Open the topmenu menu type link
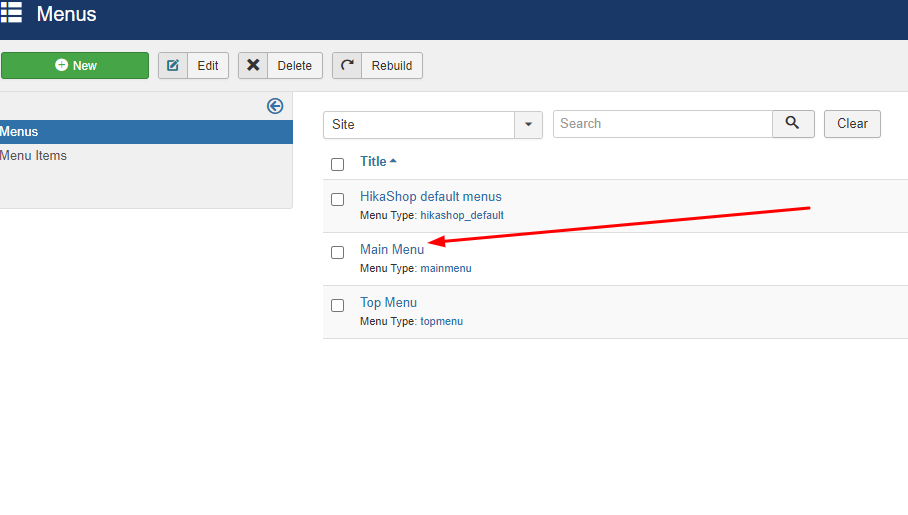 (x=441, y=322)
